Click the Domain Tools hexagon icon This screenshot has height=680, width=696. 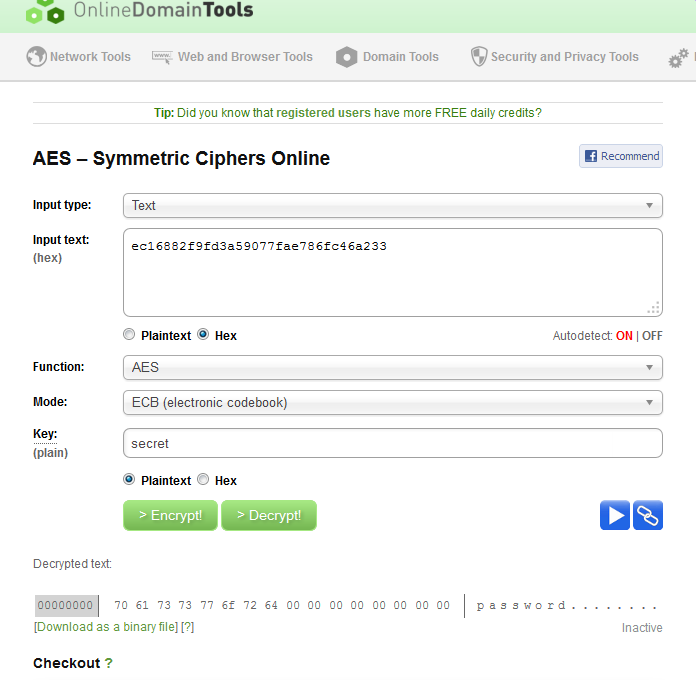pos(346,57)
